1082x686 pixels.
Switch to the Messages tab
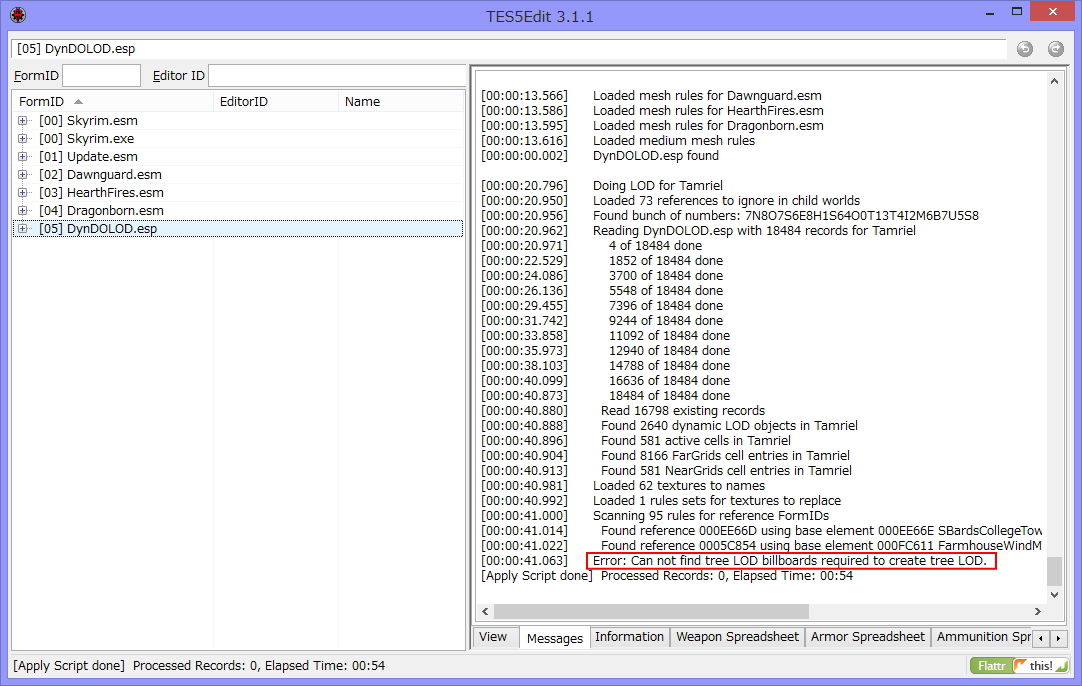pyautogui.click(x=554, y=638)
